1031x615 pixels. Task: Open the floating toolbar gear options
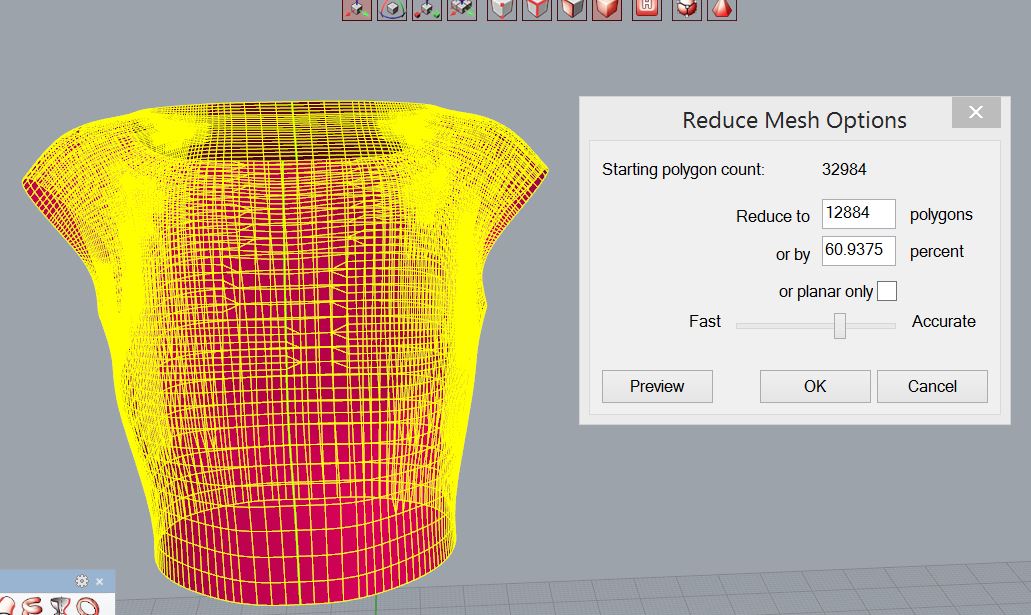click(82, 581)
